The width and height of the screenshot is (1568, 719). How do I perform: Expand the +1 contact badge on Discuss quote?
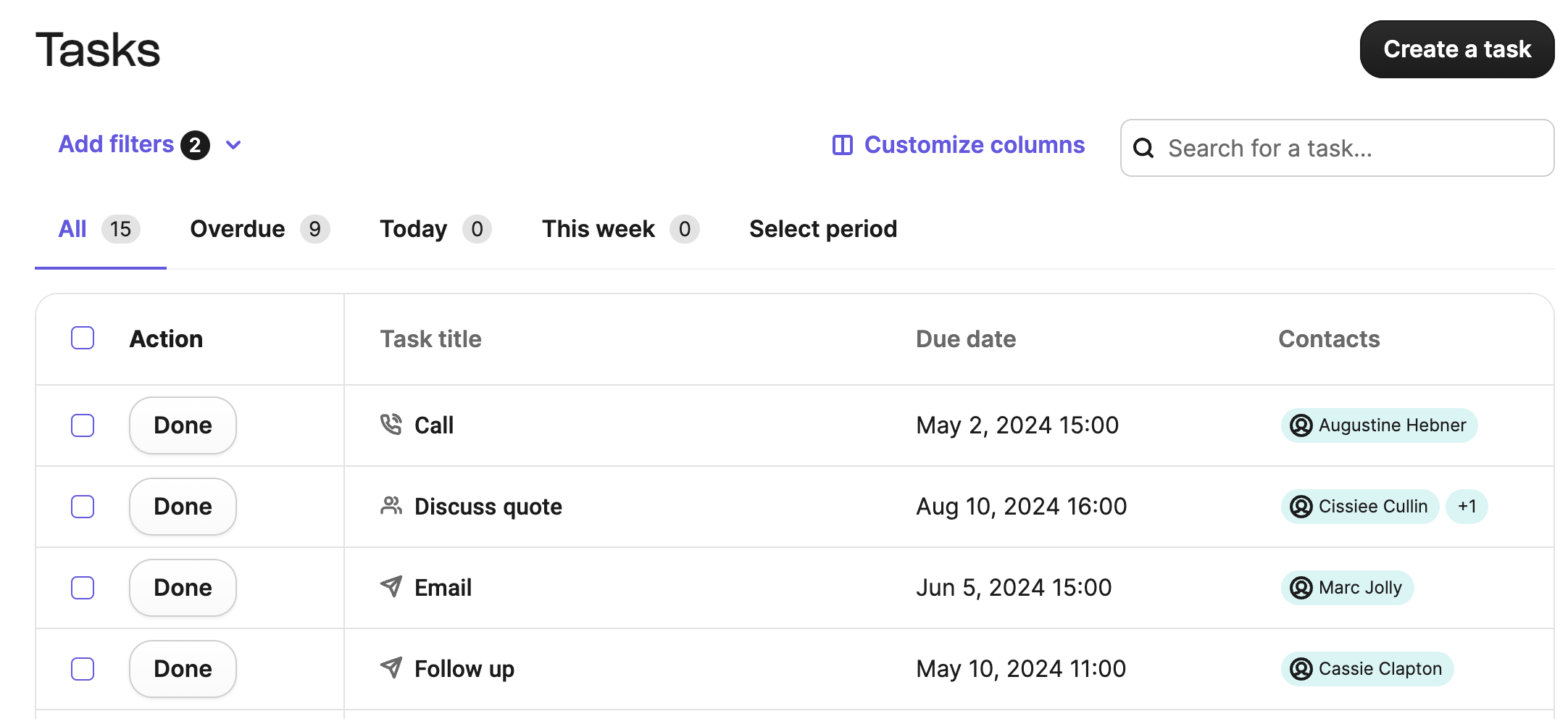click(x=1467, y=506)
